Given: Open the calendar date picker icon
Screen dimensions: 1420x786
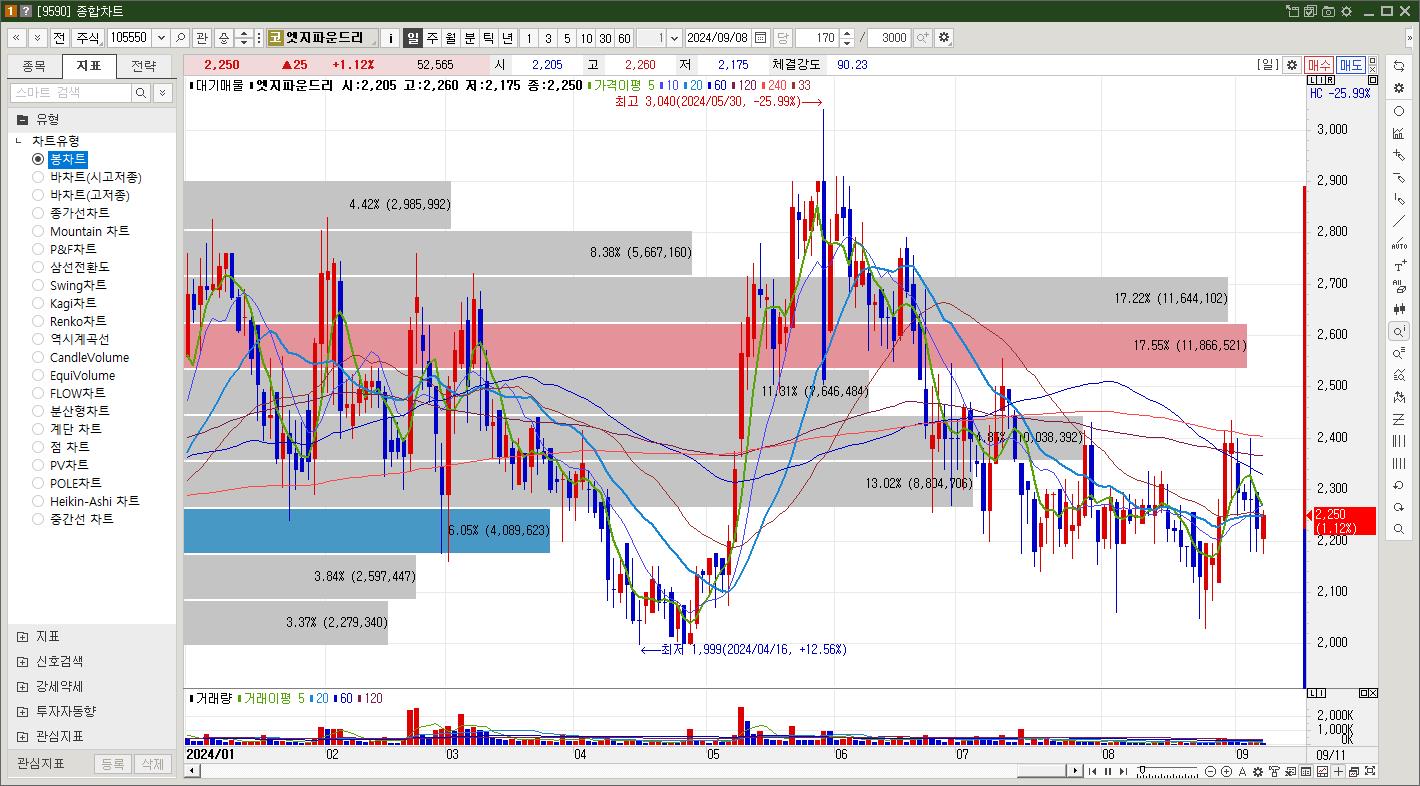Looking at the screenshot, I should tap(761, 38).
